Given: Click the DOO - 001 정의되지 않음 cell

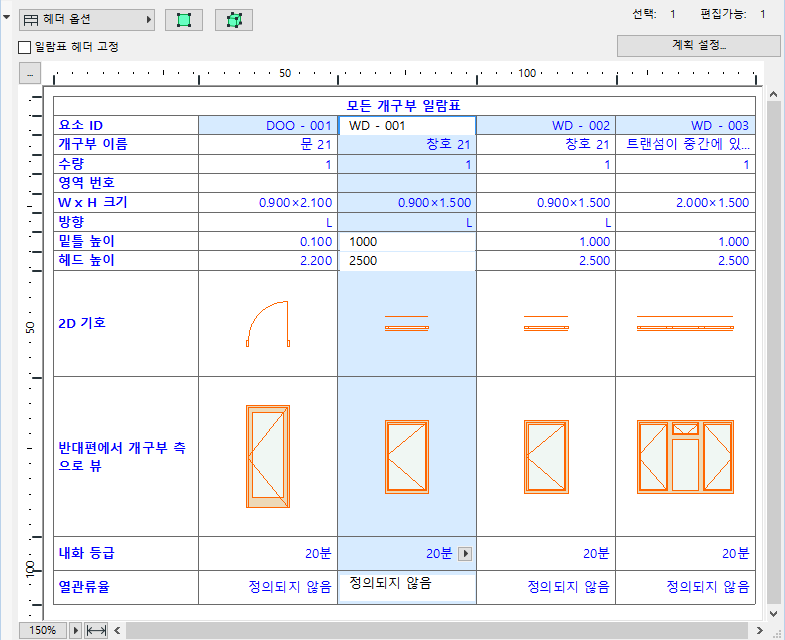Looking at the screenshot, I should point(268,587).
